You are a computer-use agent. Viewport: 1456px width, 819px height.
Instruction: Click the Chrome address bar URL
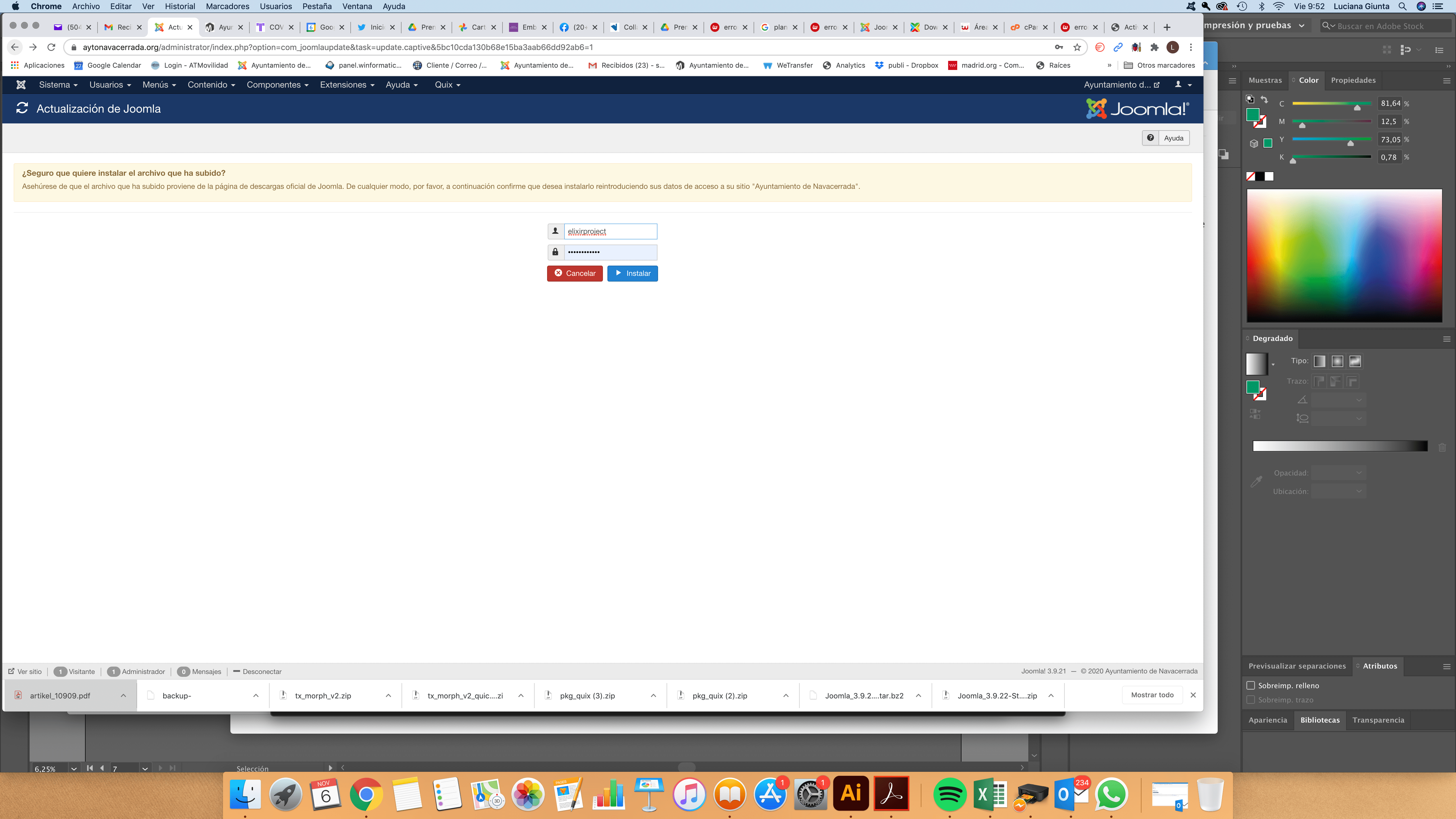click(x=338, y=47)
